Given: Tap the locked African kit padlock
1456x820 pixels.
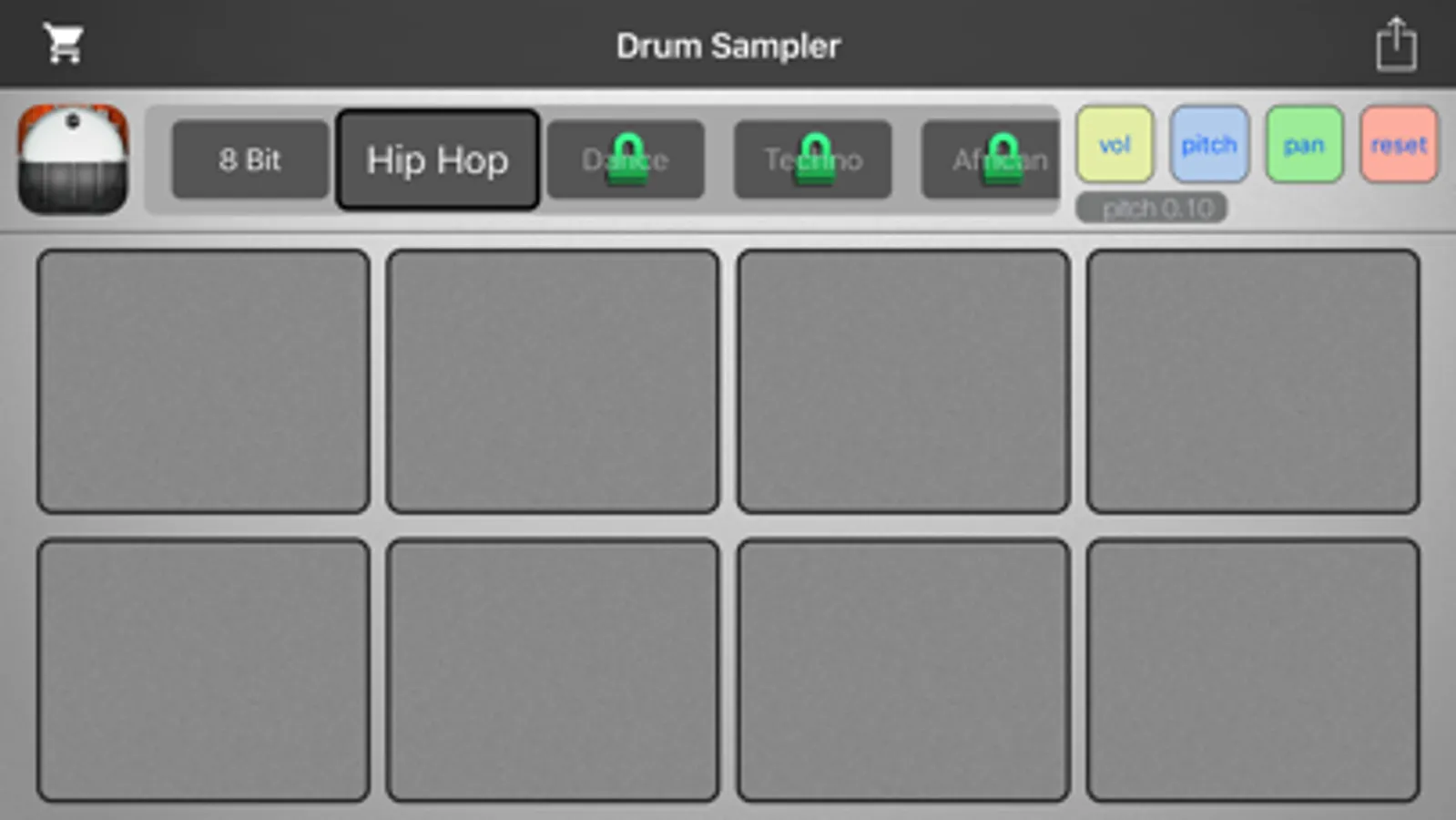Looking at the screenshot, I should [x=1003, y=159].
